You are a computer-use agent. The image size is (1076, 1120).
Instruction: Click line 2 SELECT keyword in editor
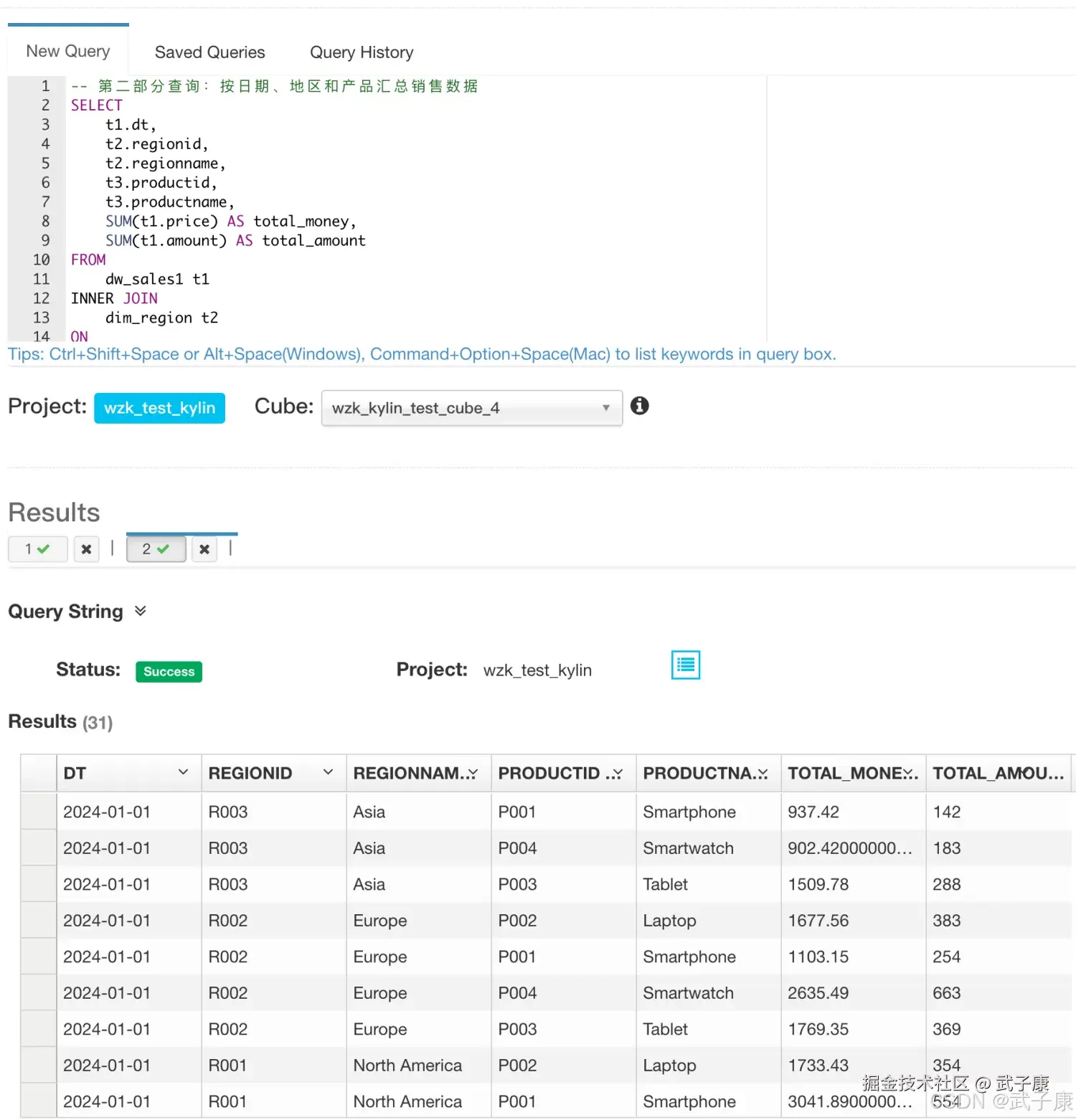(96, 105)
